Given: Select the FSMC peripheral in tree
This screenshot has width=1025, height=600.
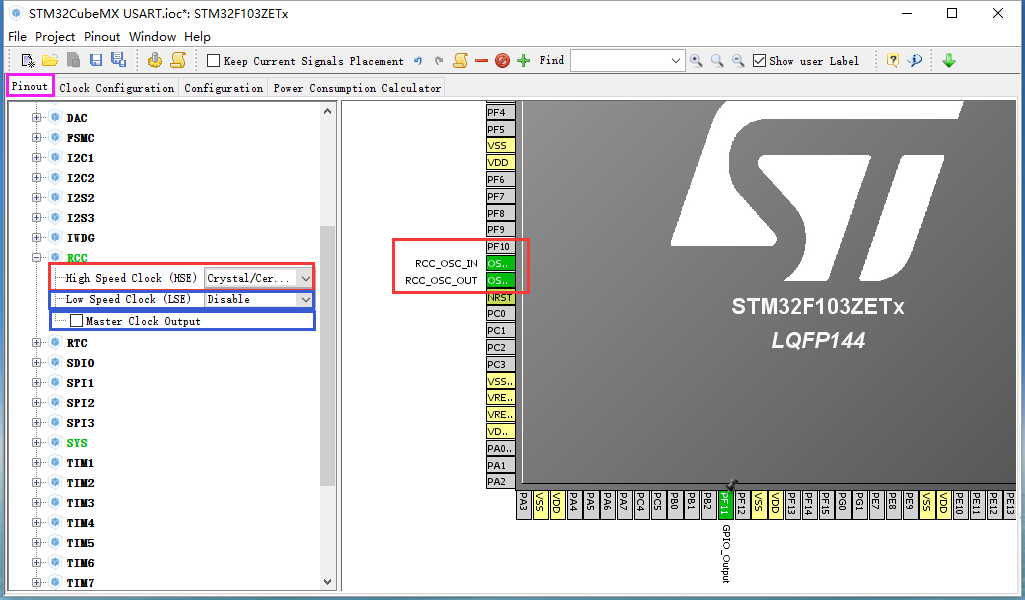Looking at the screenshot, I should point(80,138).
